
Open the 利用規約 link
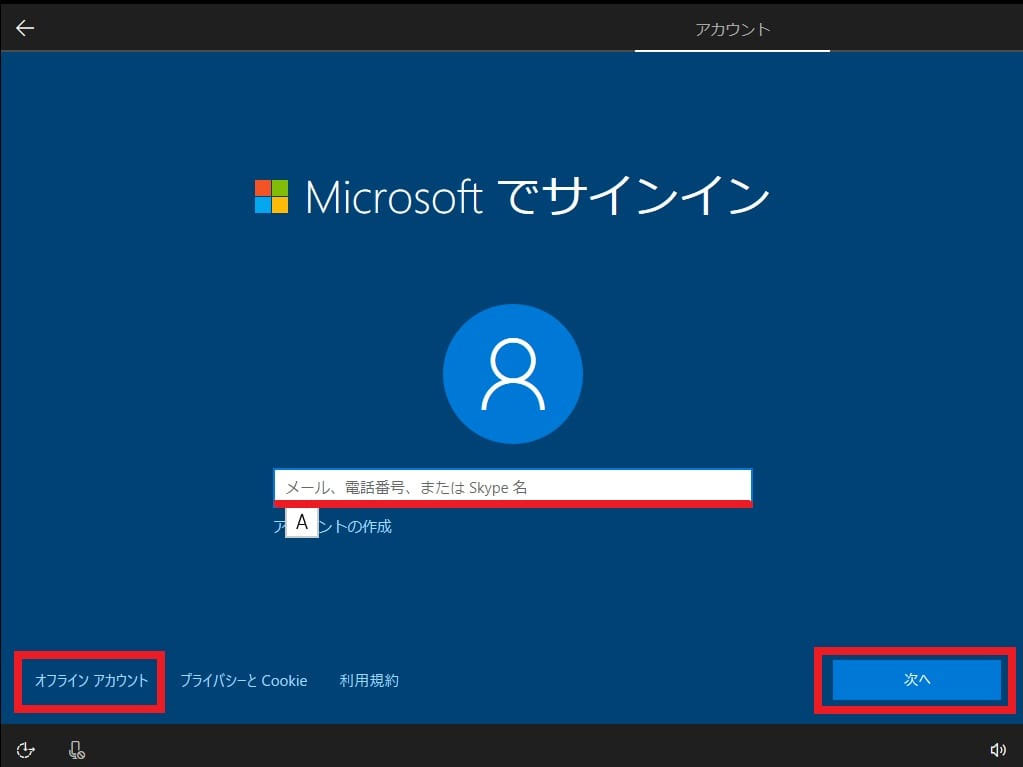pos(369,680)
